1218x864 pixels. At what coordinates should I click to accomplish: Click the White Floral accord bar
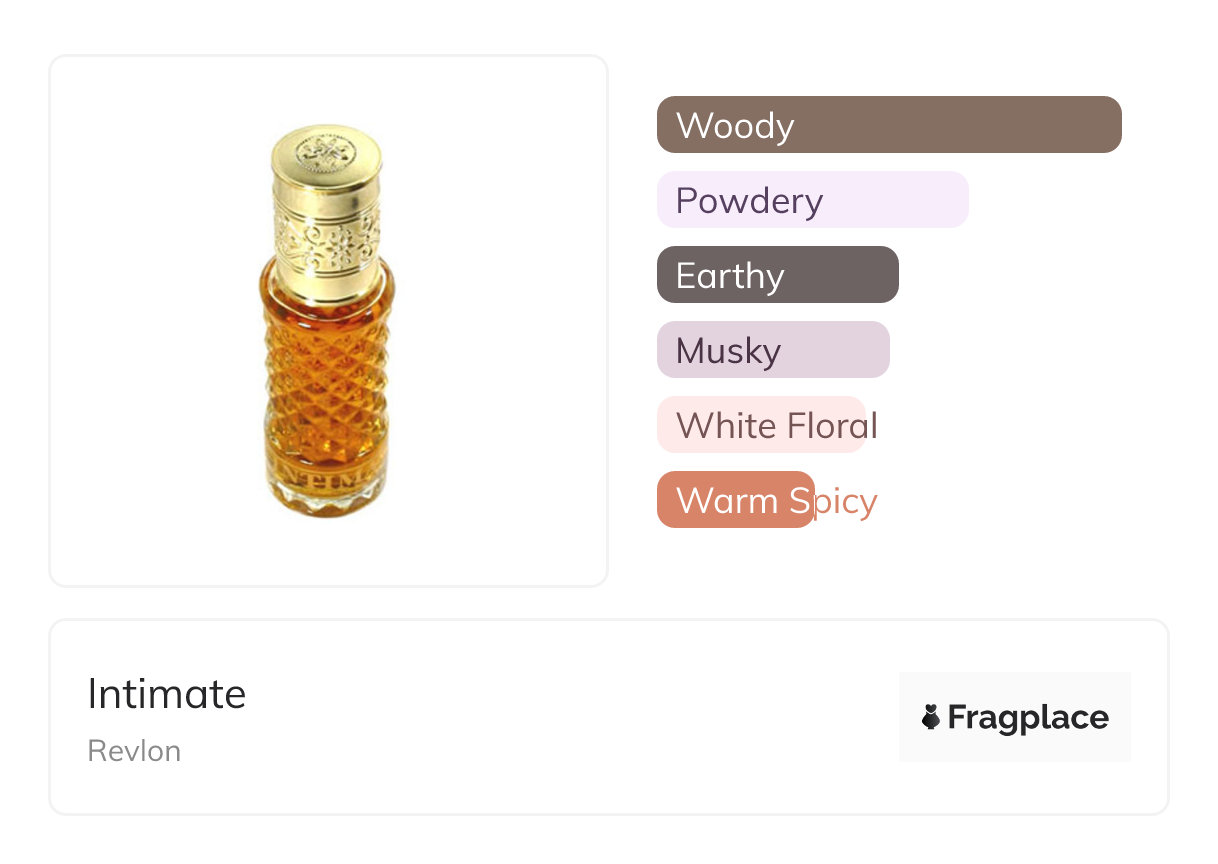pos(761,425)
